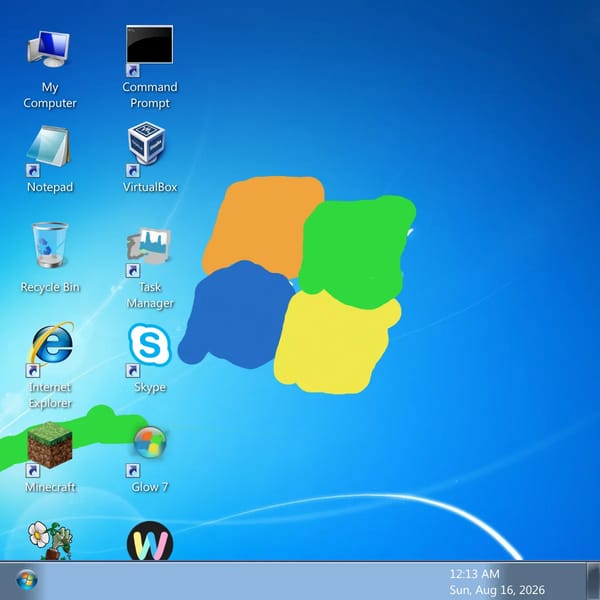Click the Recycle Bin label text
600x600 pixels.
50,287
